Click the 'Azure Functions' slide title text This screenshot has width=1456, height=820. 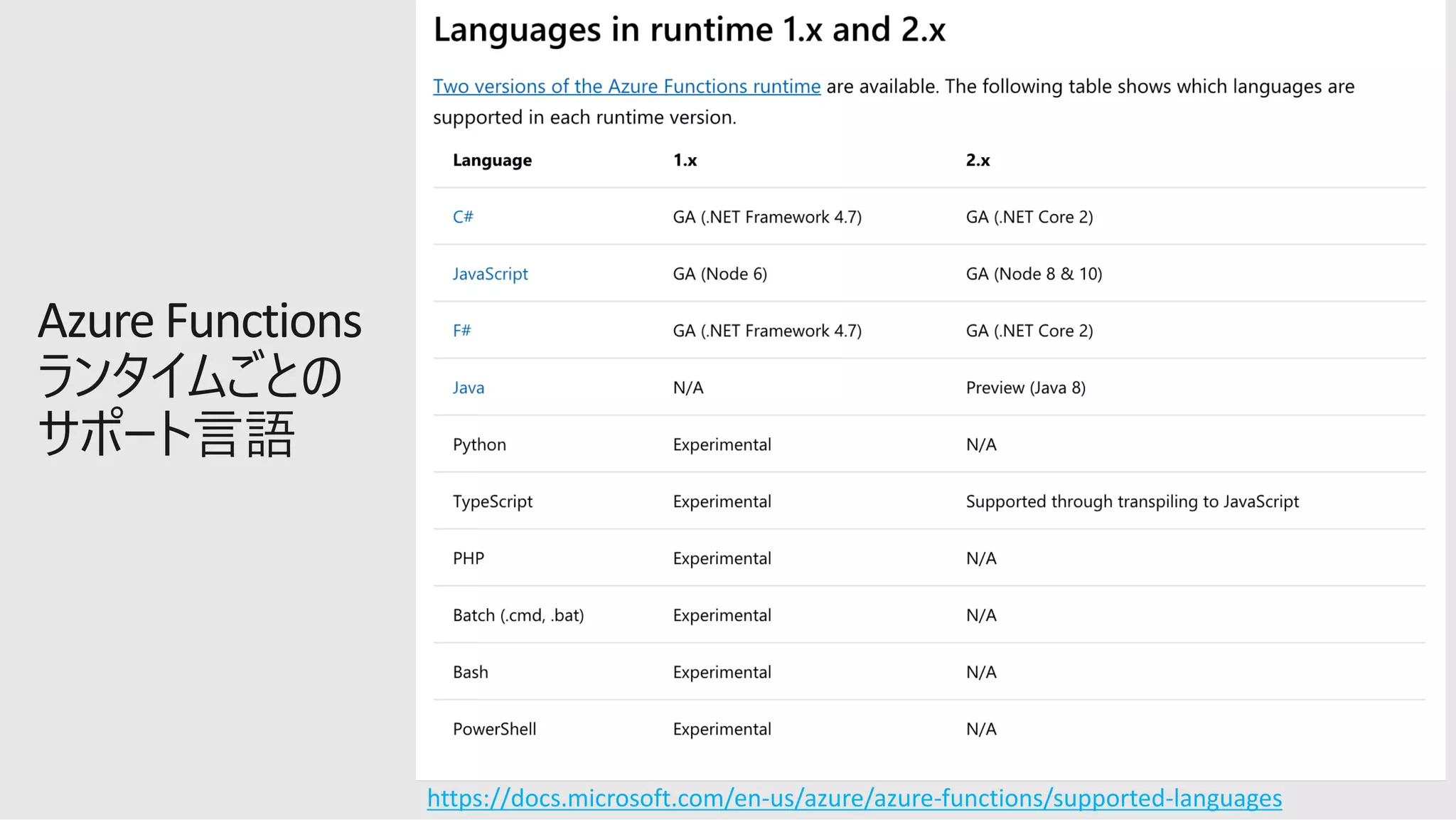(200, 321)
